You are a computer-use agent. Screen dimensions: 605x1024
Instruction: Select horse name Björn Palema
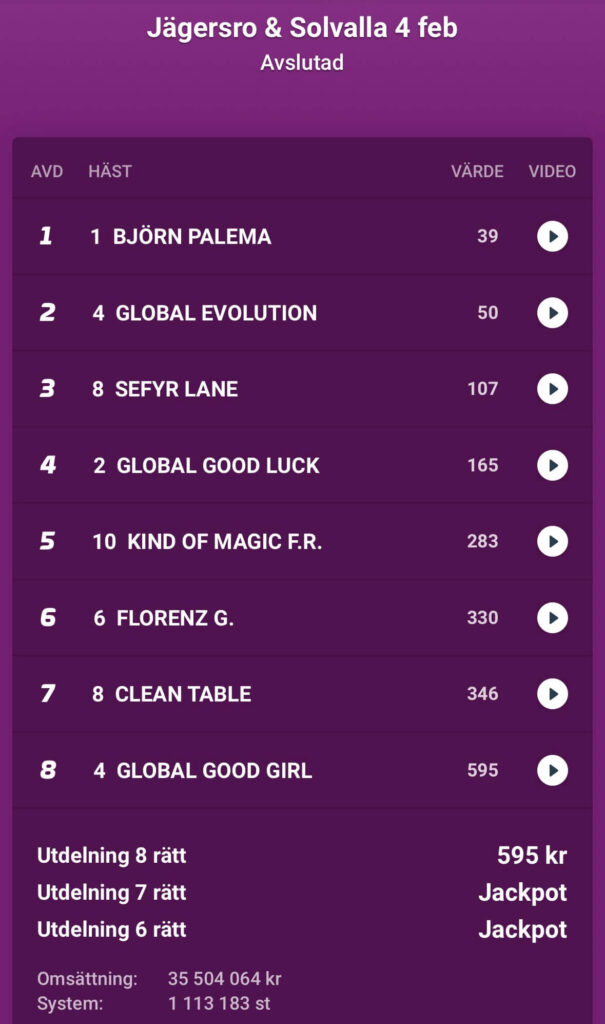coord(191,237)
